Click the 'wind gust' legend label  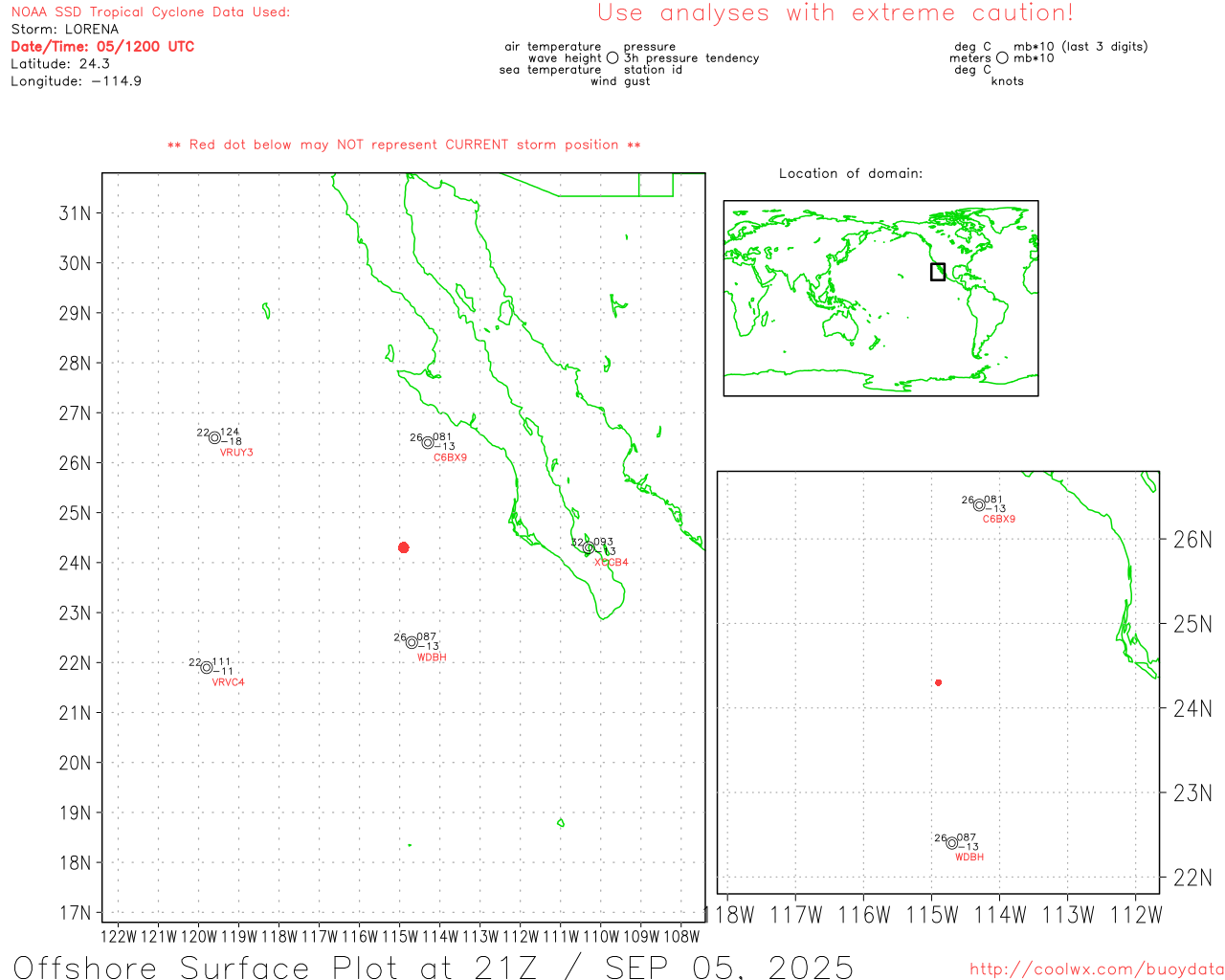point(620,81)
